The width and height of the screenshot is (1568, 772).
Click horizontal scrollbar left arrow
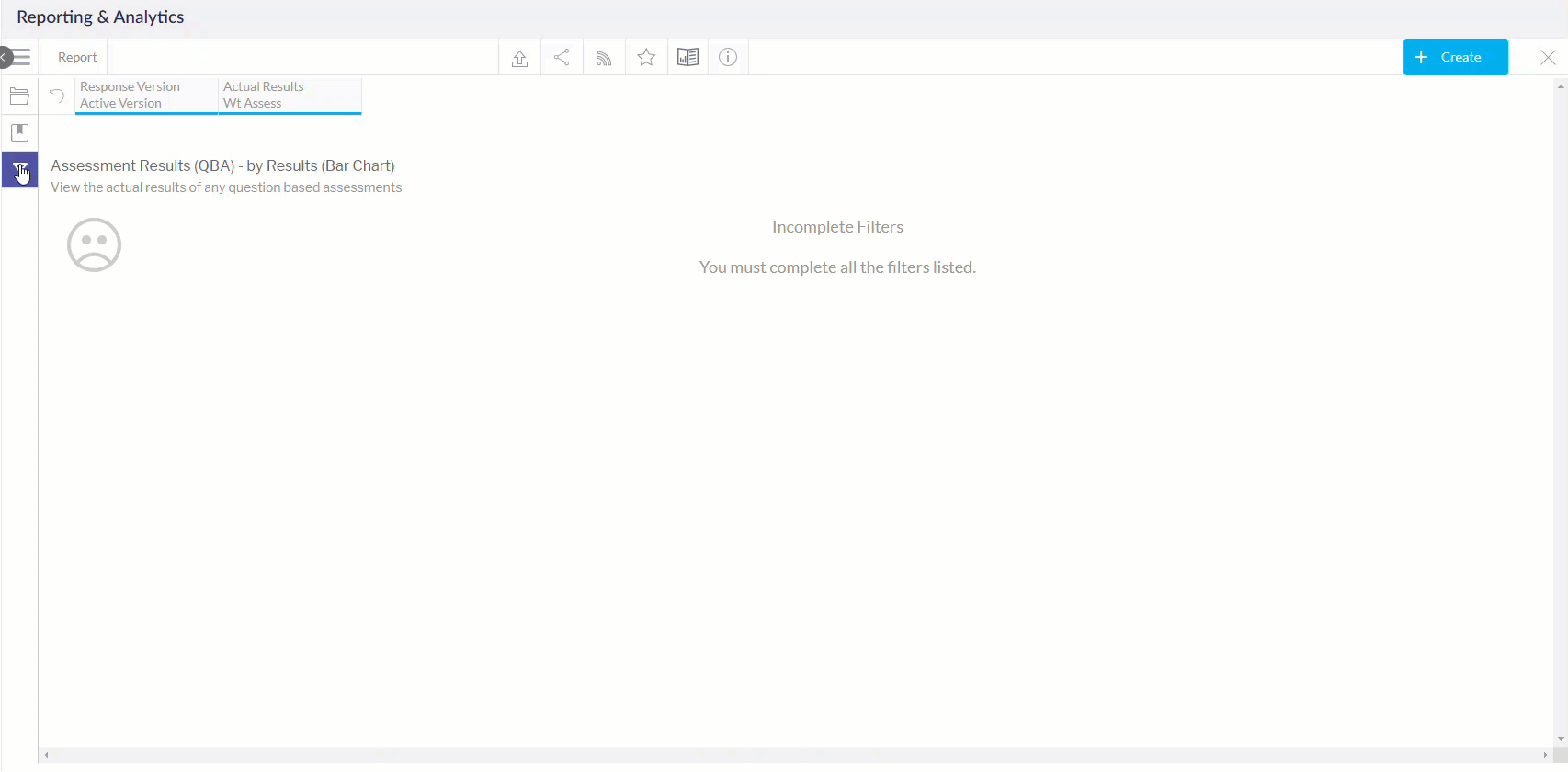click(x=46, y=755)
